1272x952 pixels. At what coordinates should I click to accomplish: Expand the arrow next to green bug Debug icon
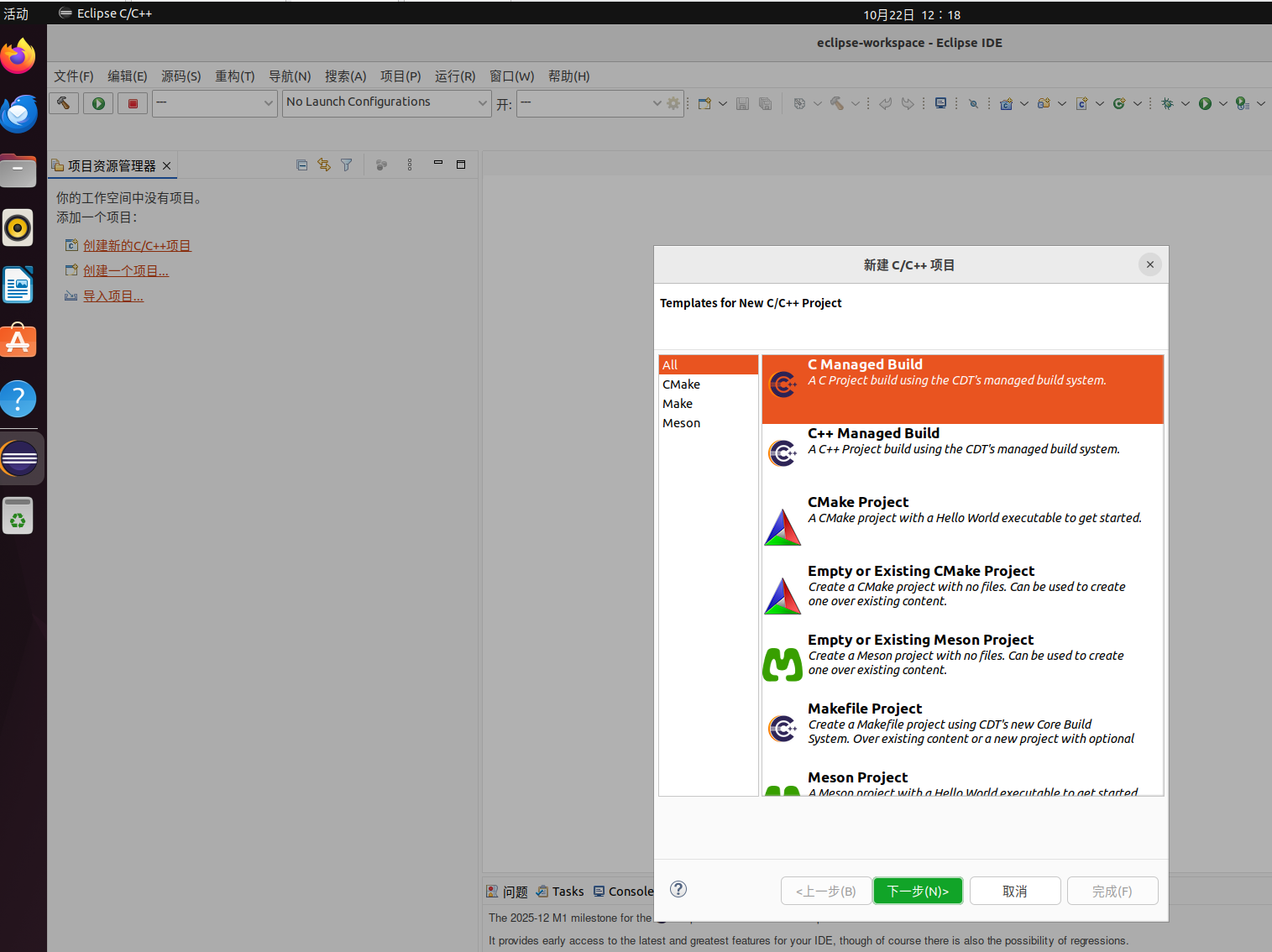pyautogui.click(x=1185, y=103)
